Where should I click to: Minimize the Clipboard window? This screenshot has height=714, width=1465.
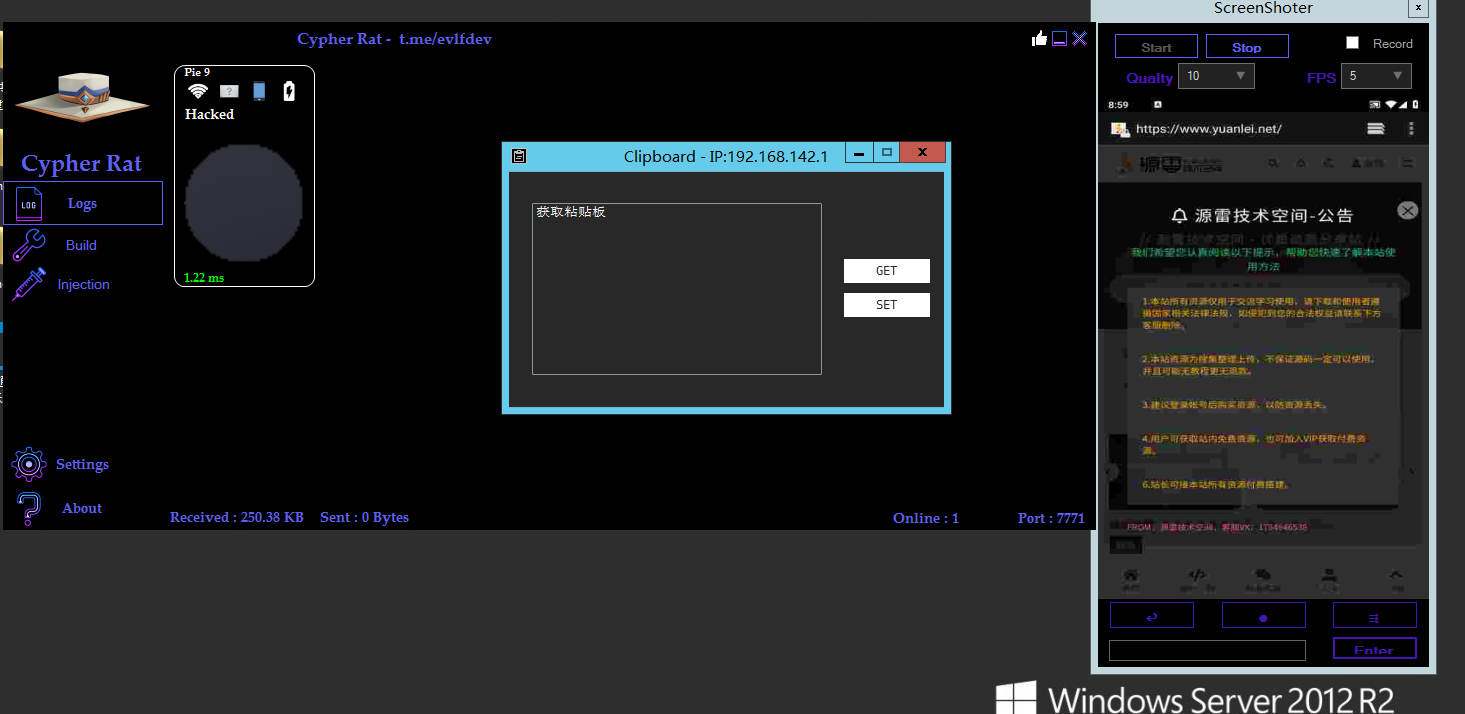tap(859, 153)
